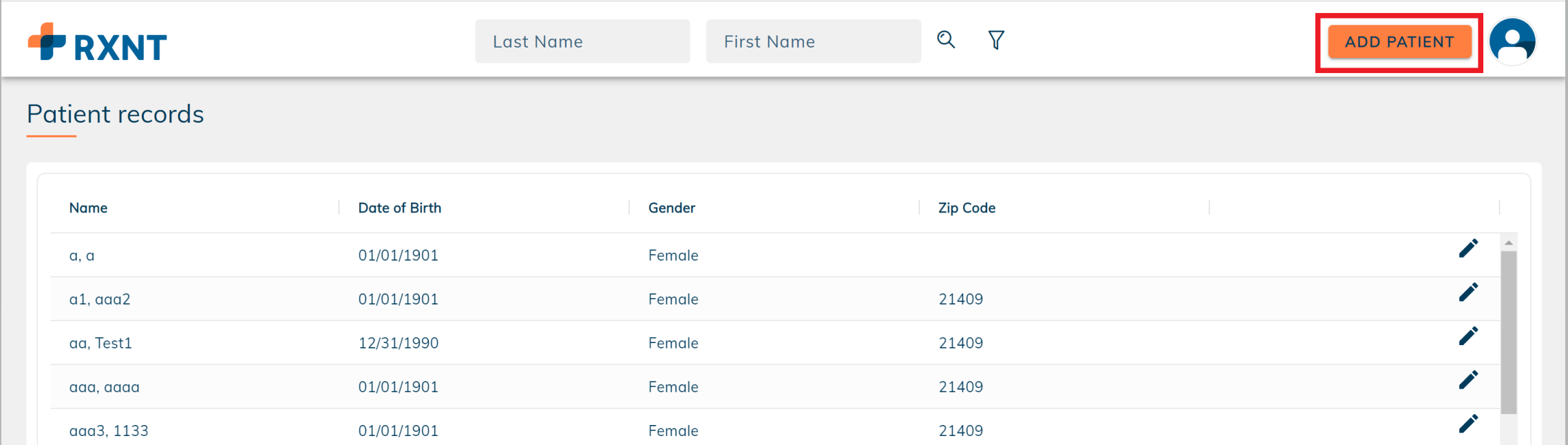
Task: Click the search magnifier icon
Action: (x=946, y=40)
